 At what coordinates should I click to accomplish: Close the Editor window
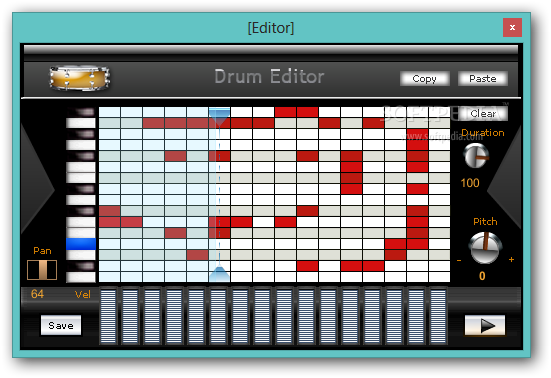coord(512,27)
